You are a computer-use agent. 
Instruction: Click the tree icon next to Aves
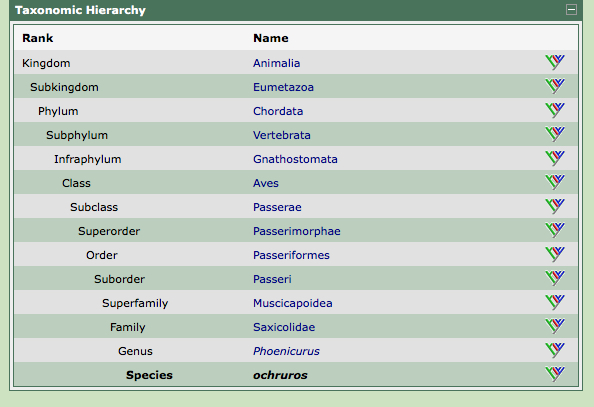point(555,182)
